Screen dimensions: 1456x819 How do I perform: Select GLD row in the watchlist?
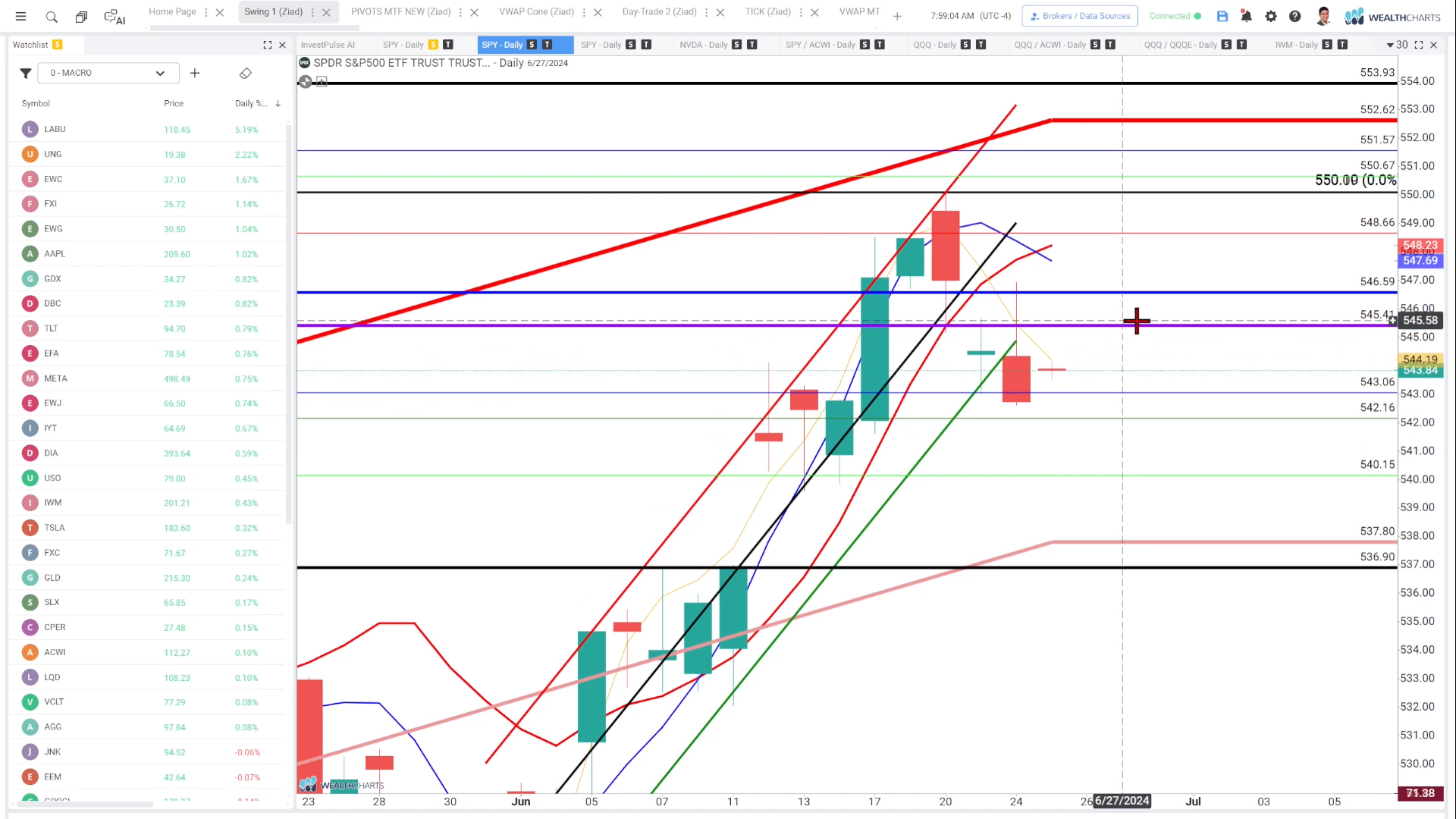tap(149, 578)
